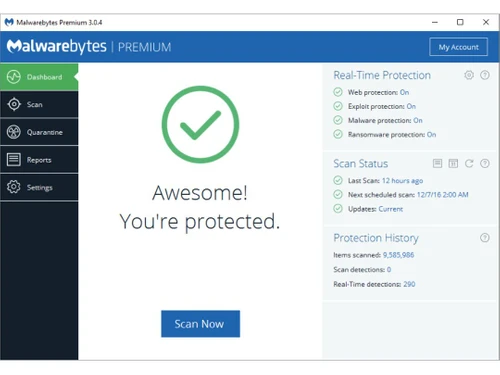
Task: Click the Scan Now button
Action: coord(200,324)
